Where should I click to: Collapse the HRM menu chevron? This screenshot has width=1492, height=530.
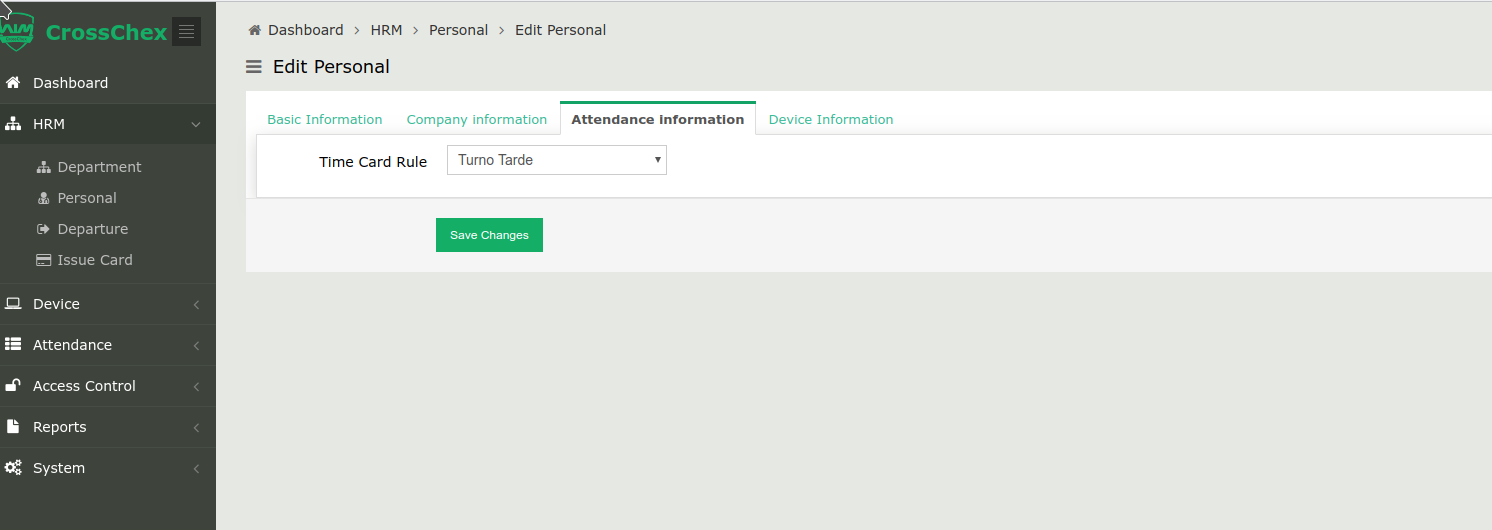pyautogui.click(x=196, y=125)
